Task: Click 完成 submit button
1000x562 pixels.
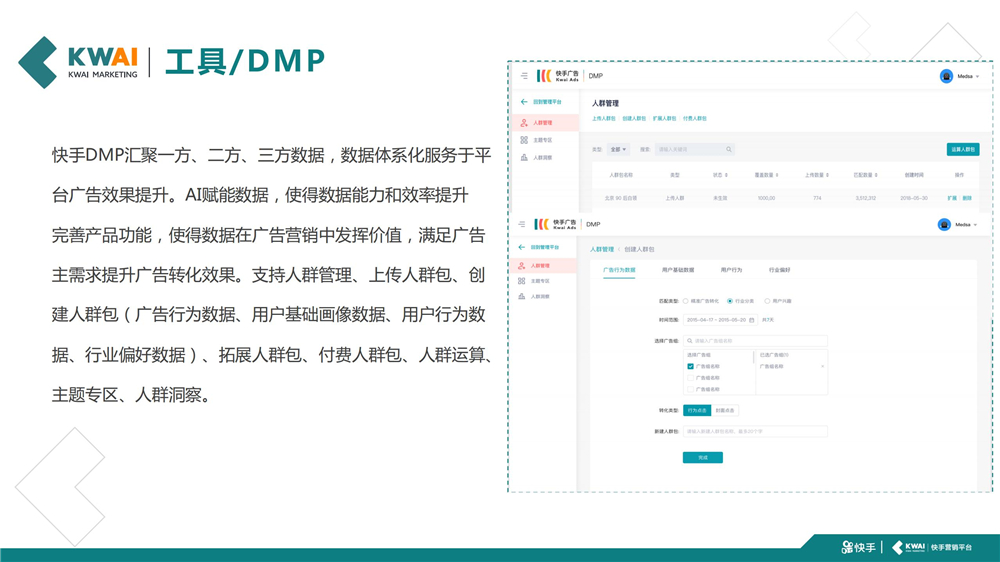Action: [703, 457]
